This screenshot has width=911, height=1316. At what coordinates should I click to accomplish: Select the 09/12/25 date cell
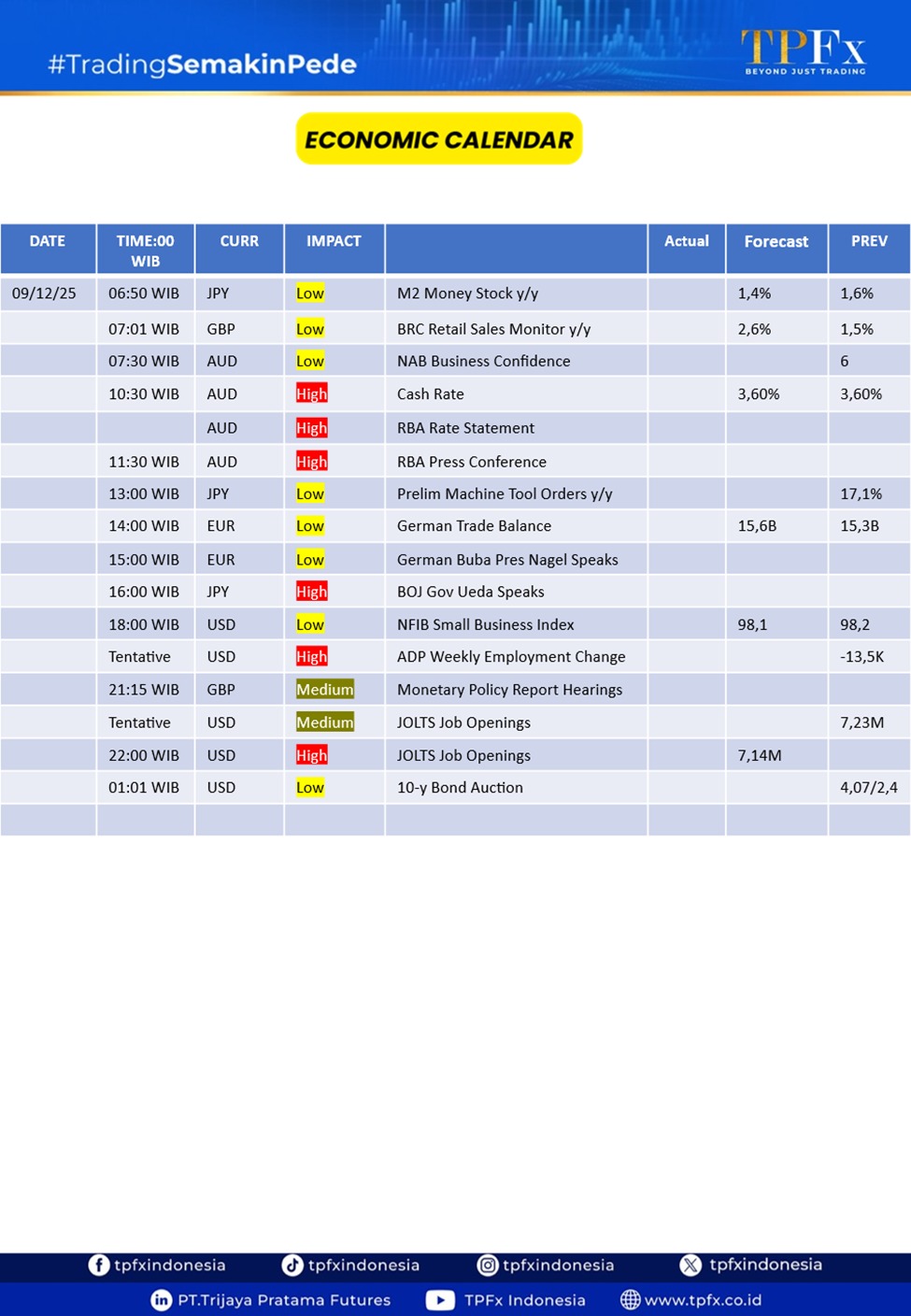tap(44, 293)
